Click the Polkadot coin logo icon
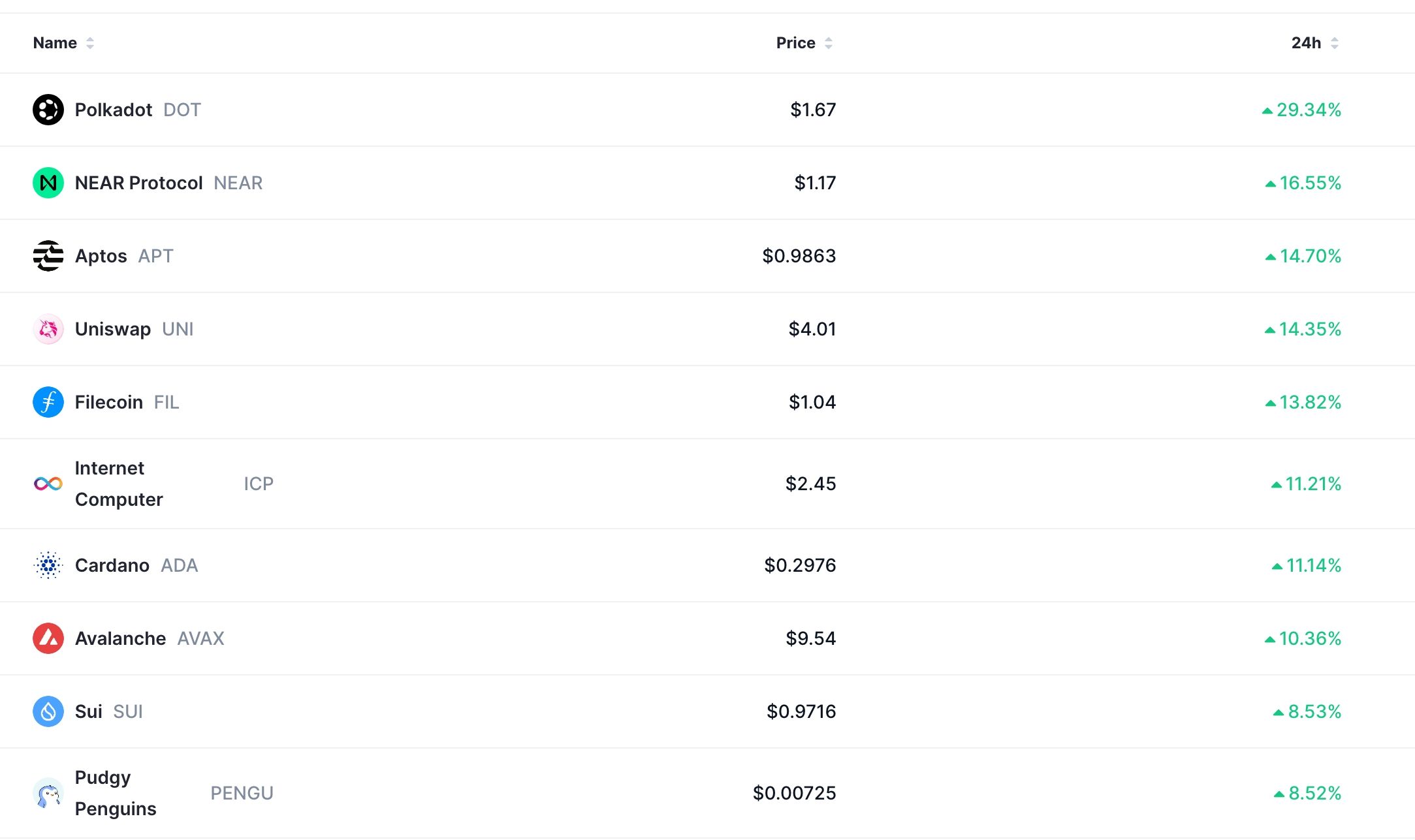 pos(48,110)
